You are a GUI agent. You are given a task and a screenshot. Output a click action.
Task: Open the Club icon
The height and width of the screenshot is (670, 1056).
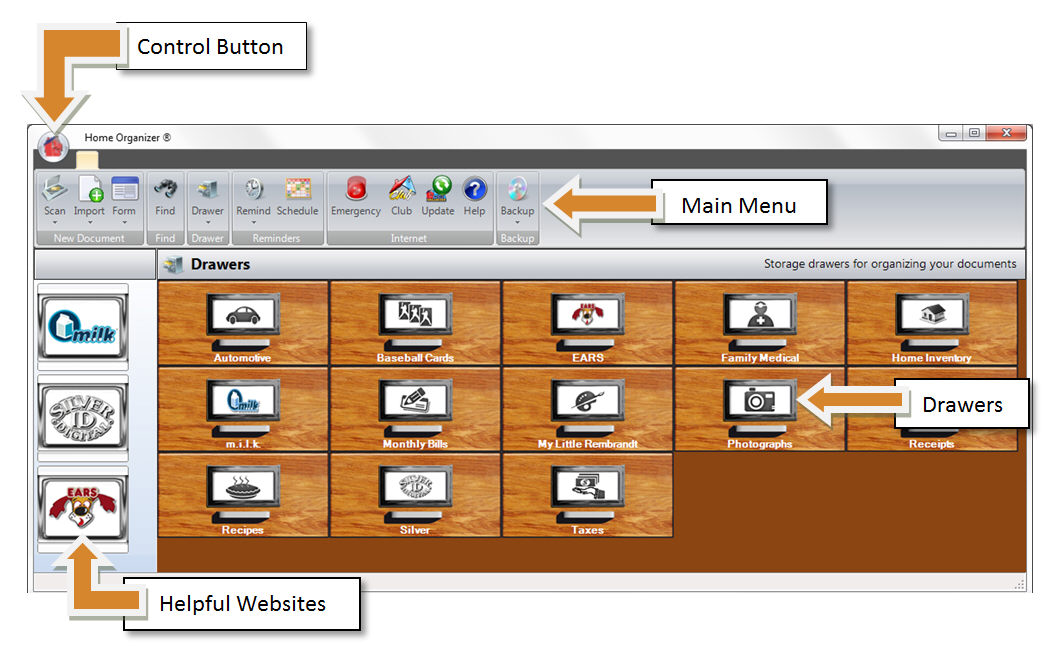[x=401, y=189]
